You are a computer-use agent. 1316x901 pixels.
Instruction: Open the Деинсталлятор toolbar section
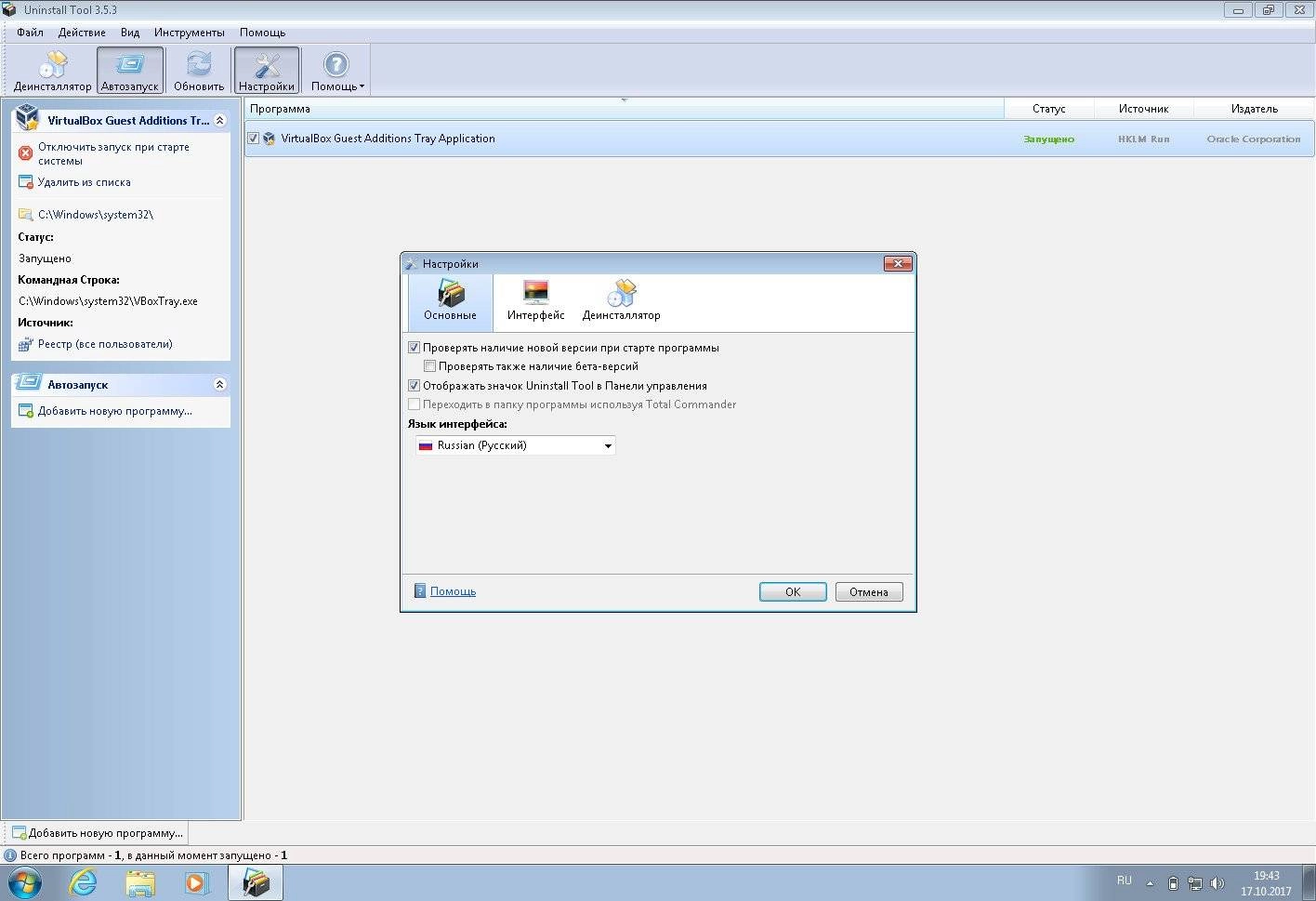[x=52, y=71]
